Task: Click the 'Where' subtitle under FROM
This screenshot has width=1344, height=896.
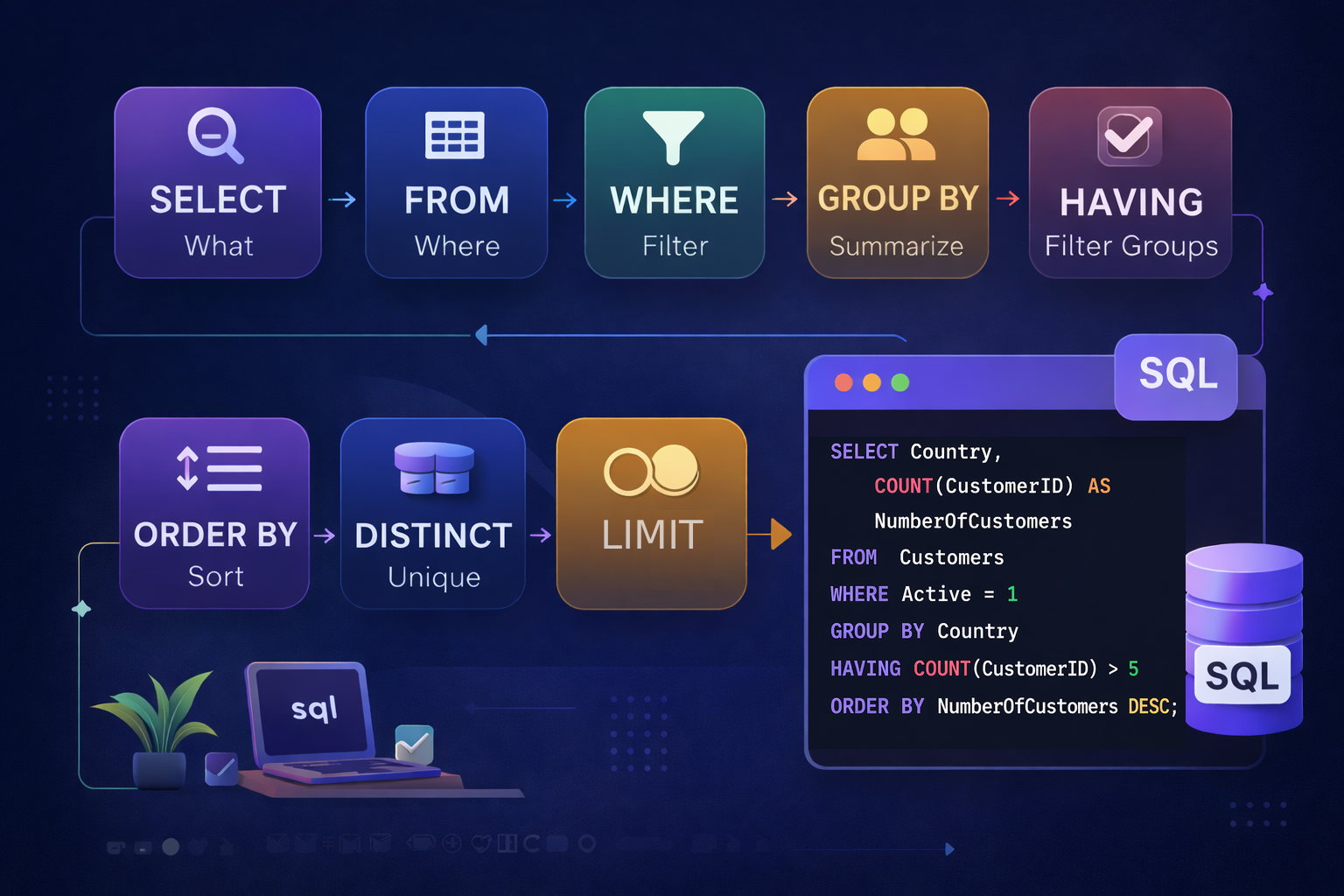Action: (457, 246)
